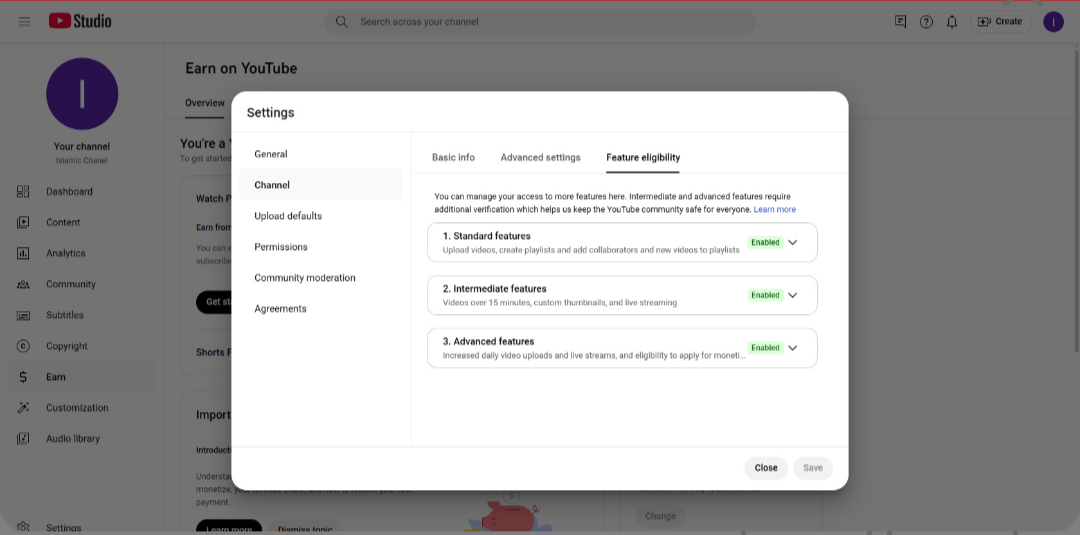The width and height of the screenshot is (1080, 535).
Task: Click the Standard features Enabled badge
Action: tap(765, 242)
